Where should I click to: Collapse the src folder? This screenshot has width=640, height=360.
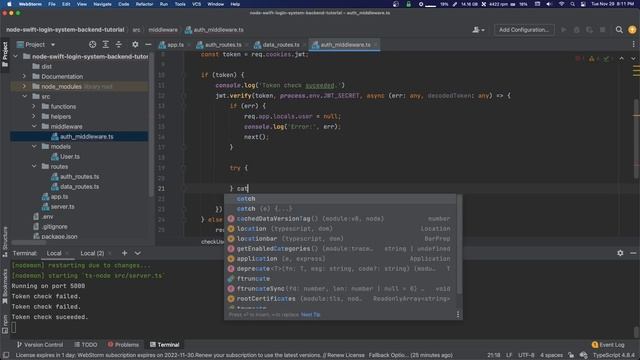pos(24,96)
